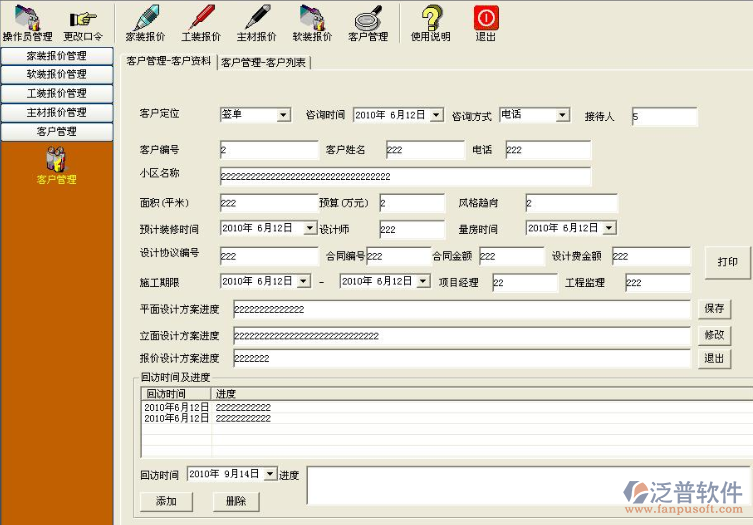Expand the 咨询时间 date picker

pos(436,115)
